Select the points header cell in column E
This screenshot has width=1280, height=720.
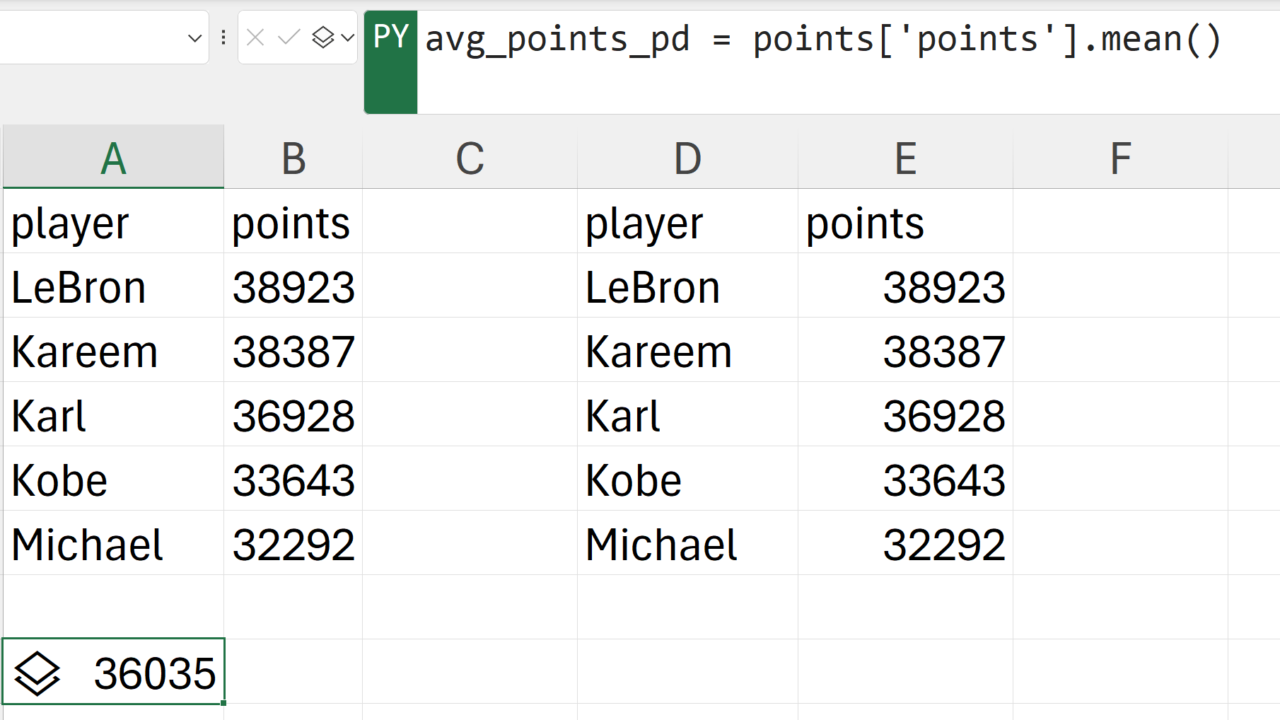pyautogui.click(x=905, y=223)
